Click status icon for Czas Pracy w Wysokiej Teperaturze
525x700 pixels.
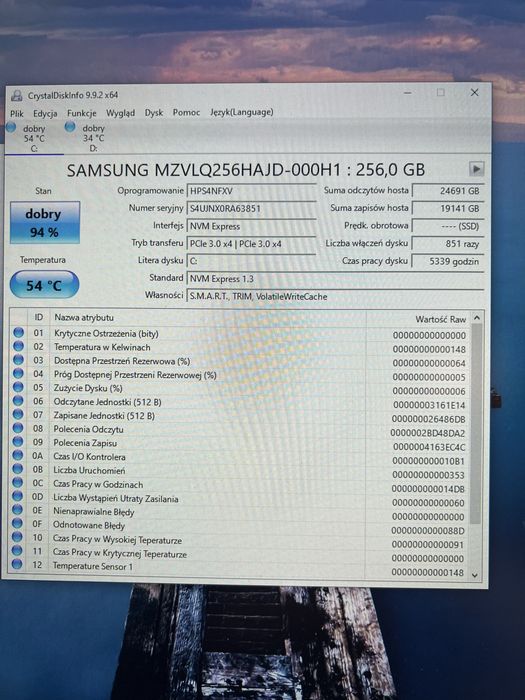17,537
